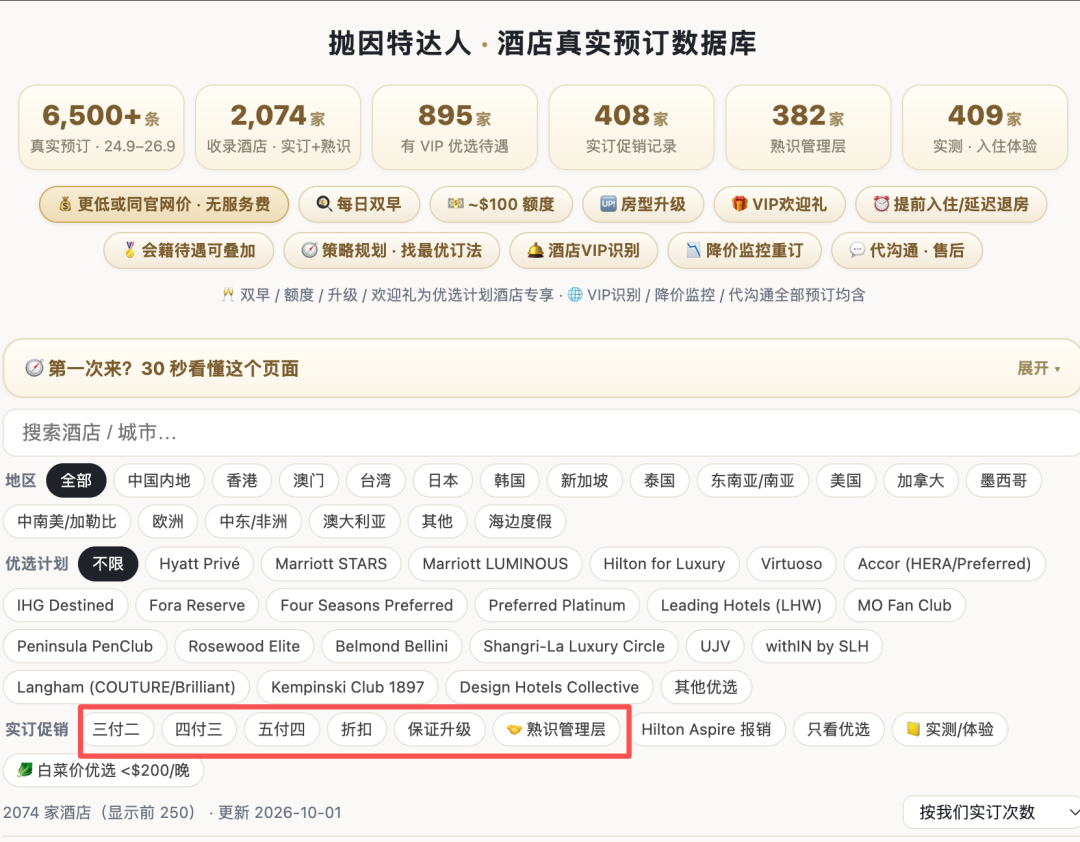The image size is (1080, 842).
Task: Select Hilton Aspire 报销 filter
Action: point(706,729)
